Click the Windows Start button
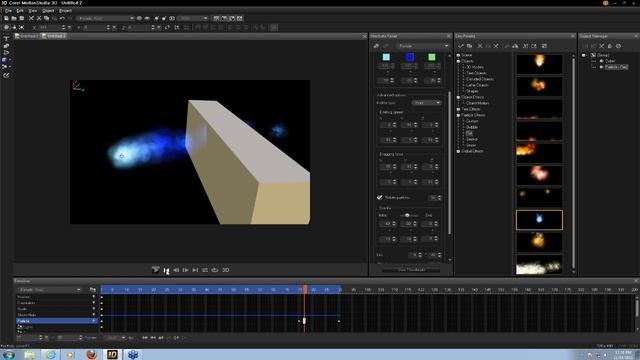 [9, 355]
